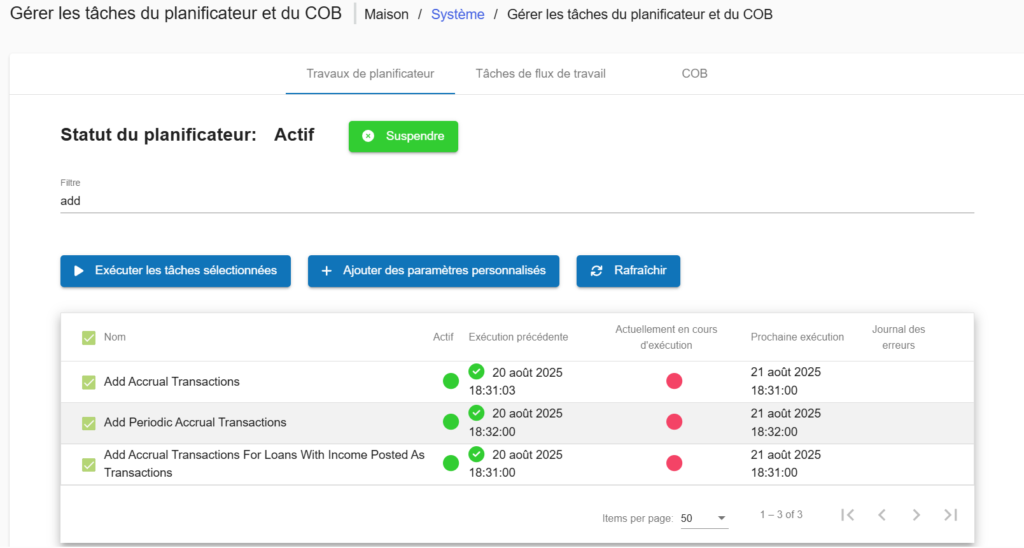Select the Add Accrual Transactions job name
Screen dimensions: 1024x548
coord(172,381)
